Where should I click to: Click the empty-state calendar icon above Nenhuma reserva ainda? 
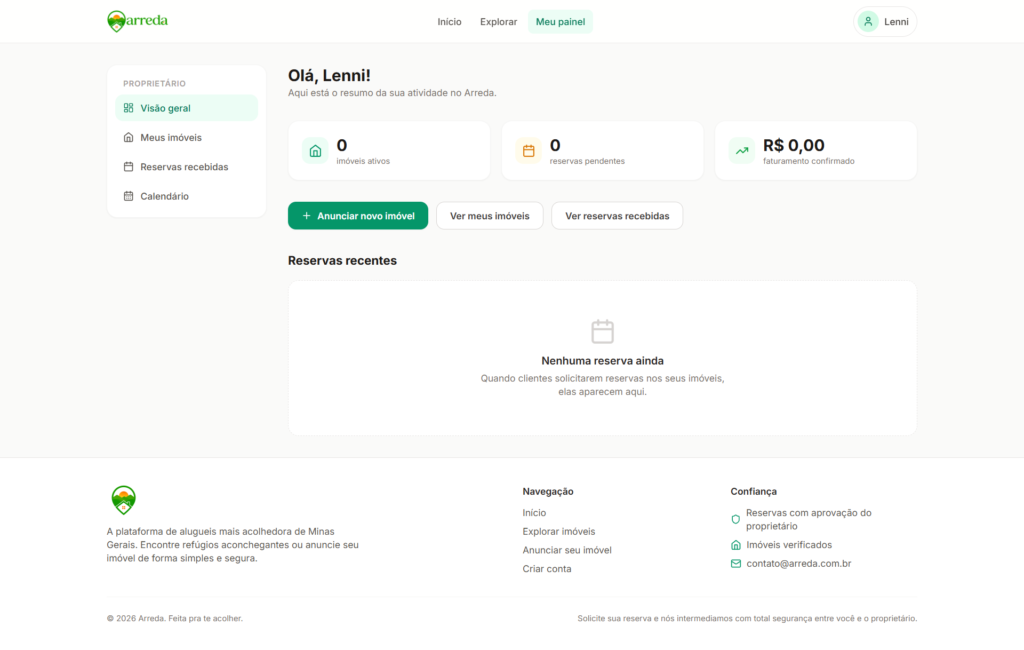point(602,331)
